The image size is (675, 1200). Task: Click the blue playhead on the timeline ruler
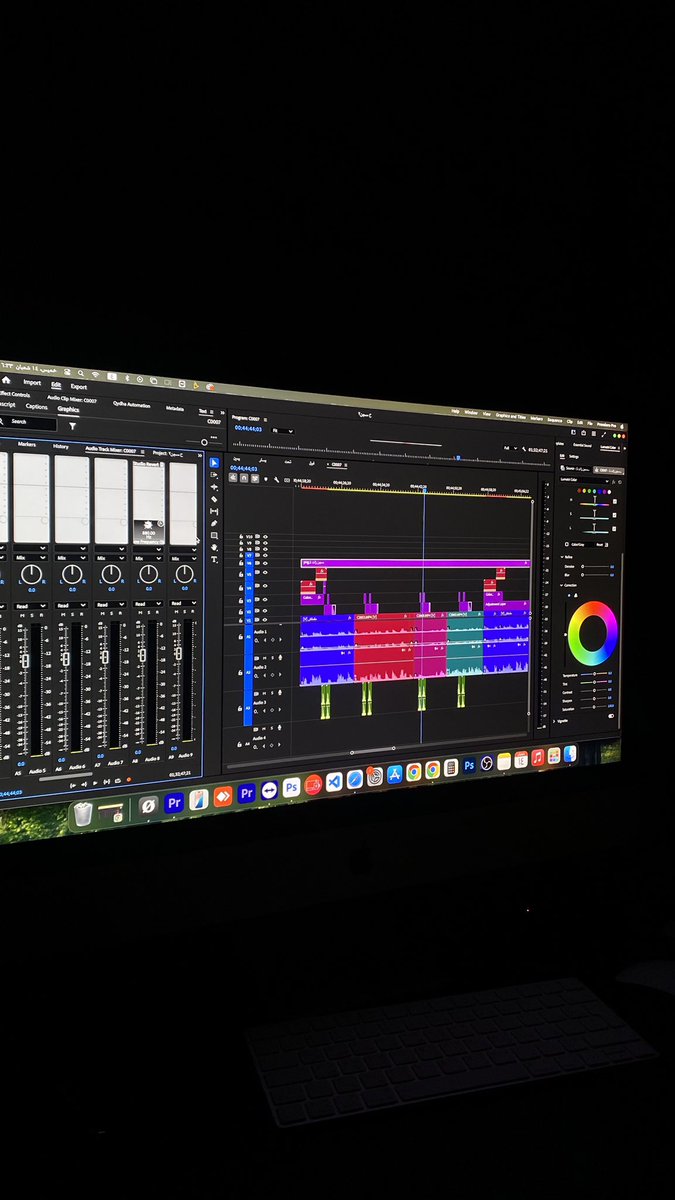coord(424,490)
